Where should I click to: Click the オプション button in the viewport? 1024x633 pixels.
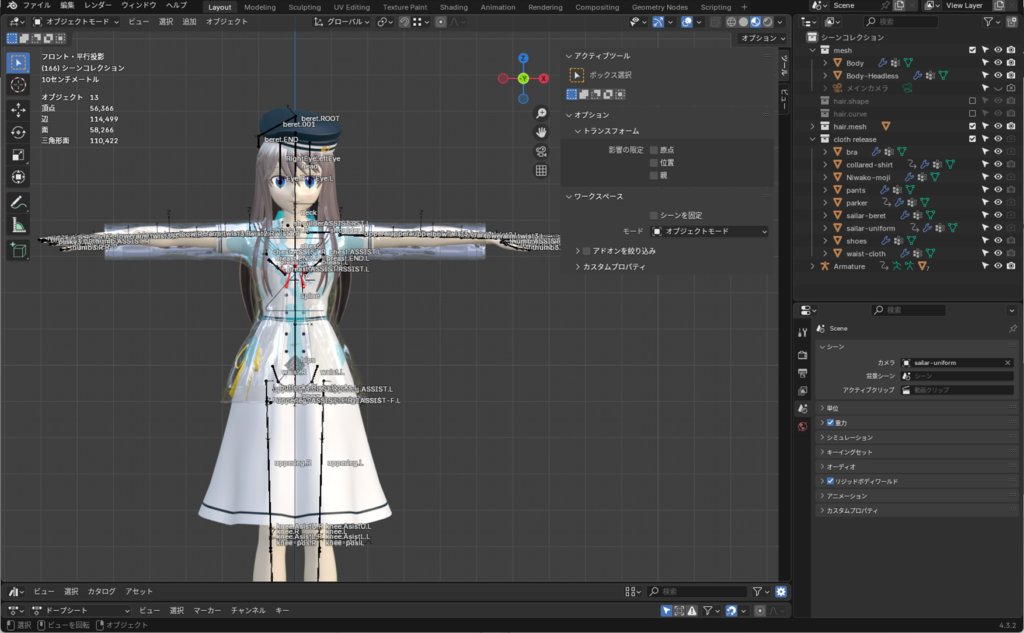(761, 38)
